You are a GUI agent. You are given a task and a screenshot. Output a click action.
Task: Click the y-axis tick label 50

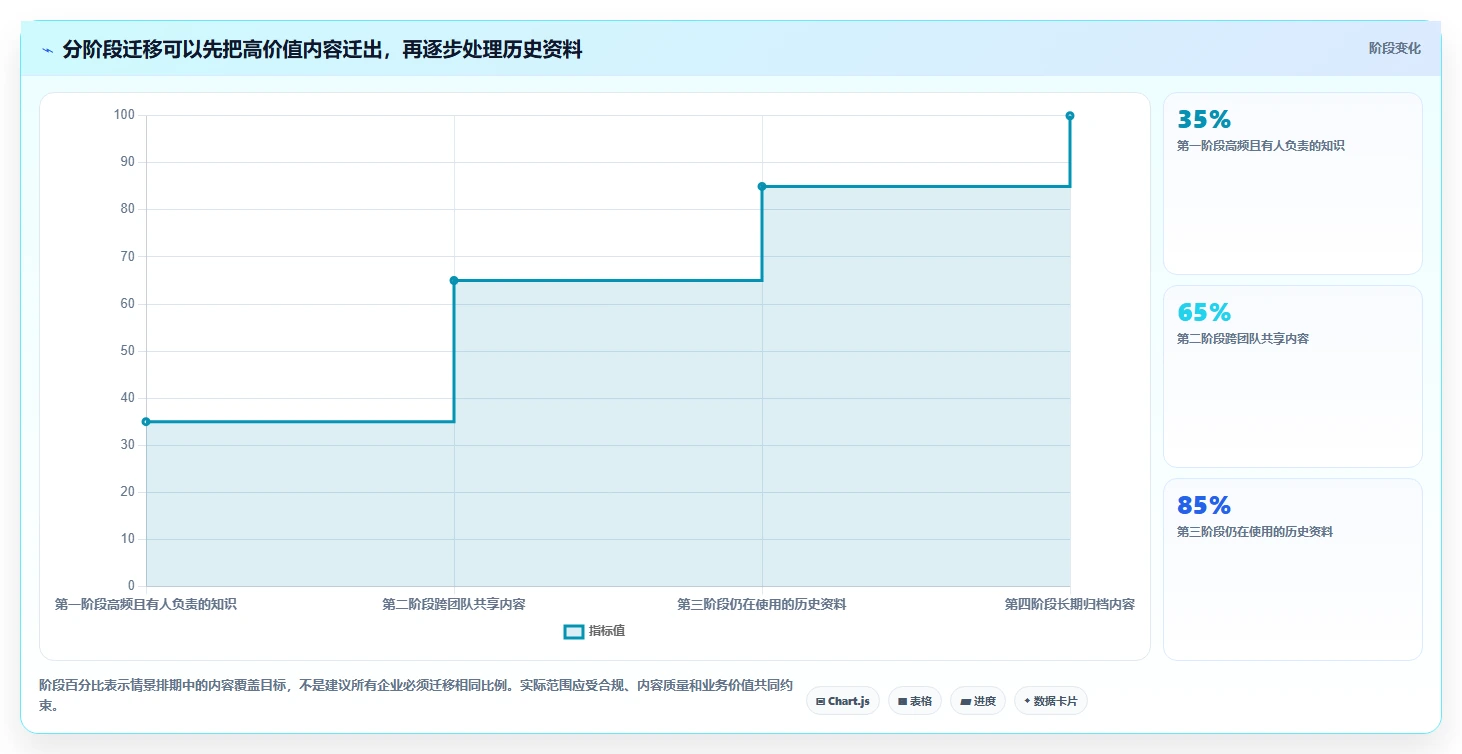pos(127,351)
